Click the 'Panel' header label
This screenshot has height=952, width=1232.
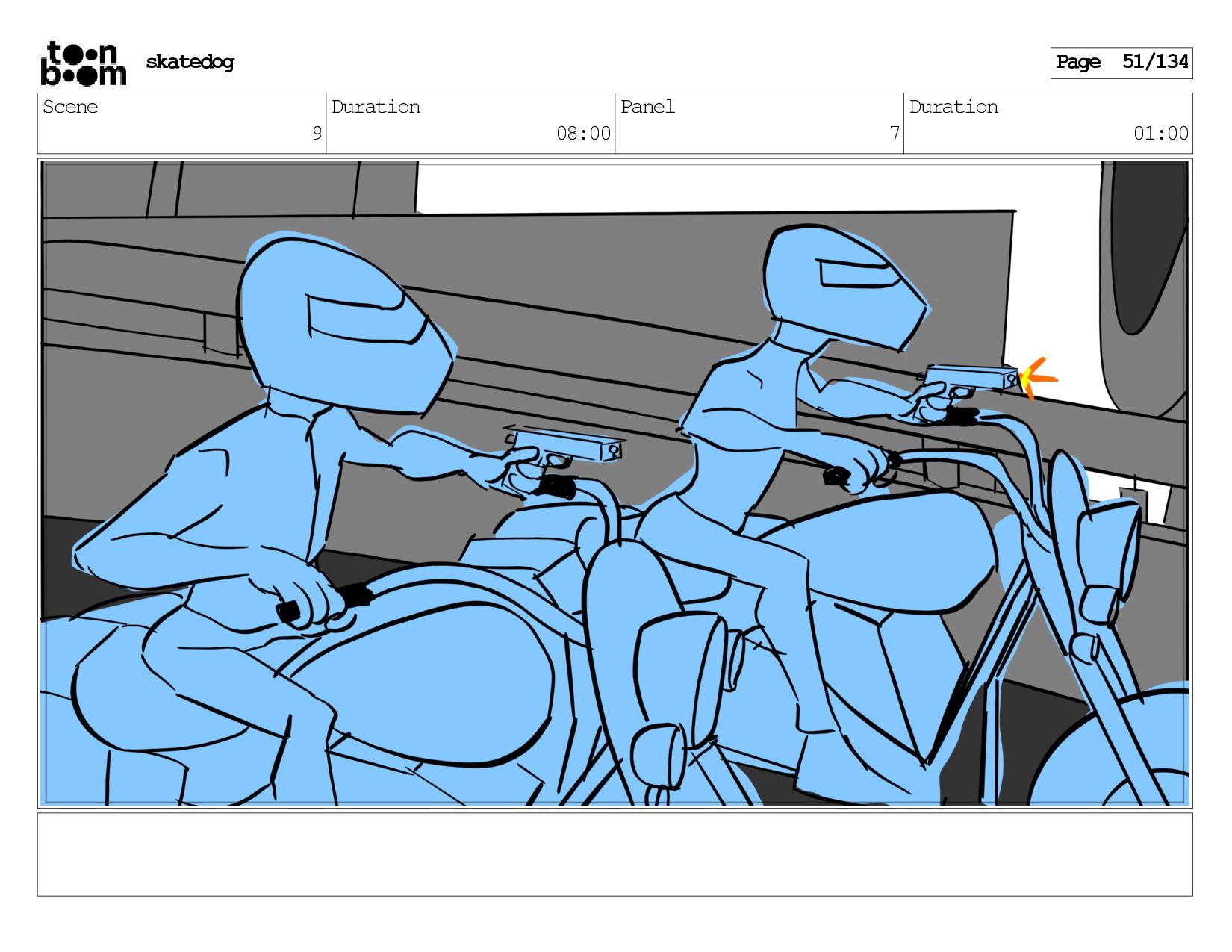point(647,107)
